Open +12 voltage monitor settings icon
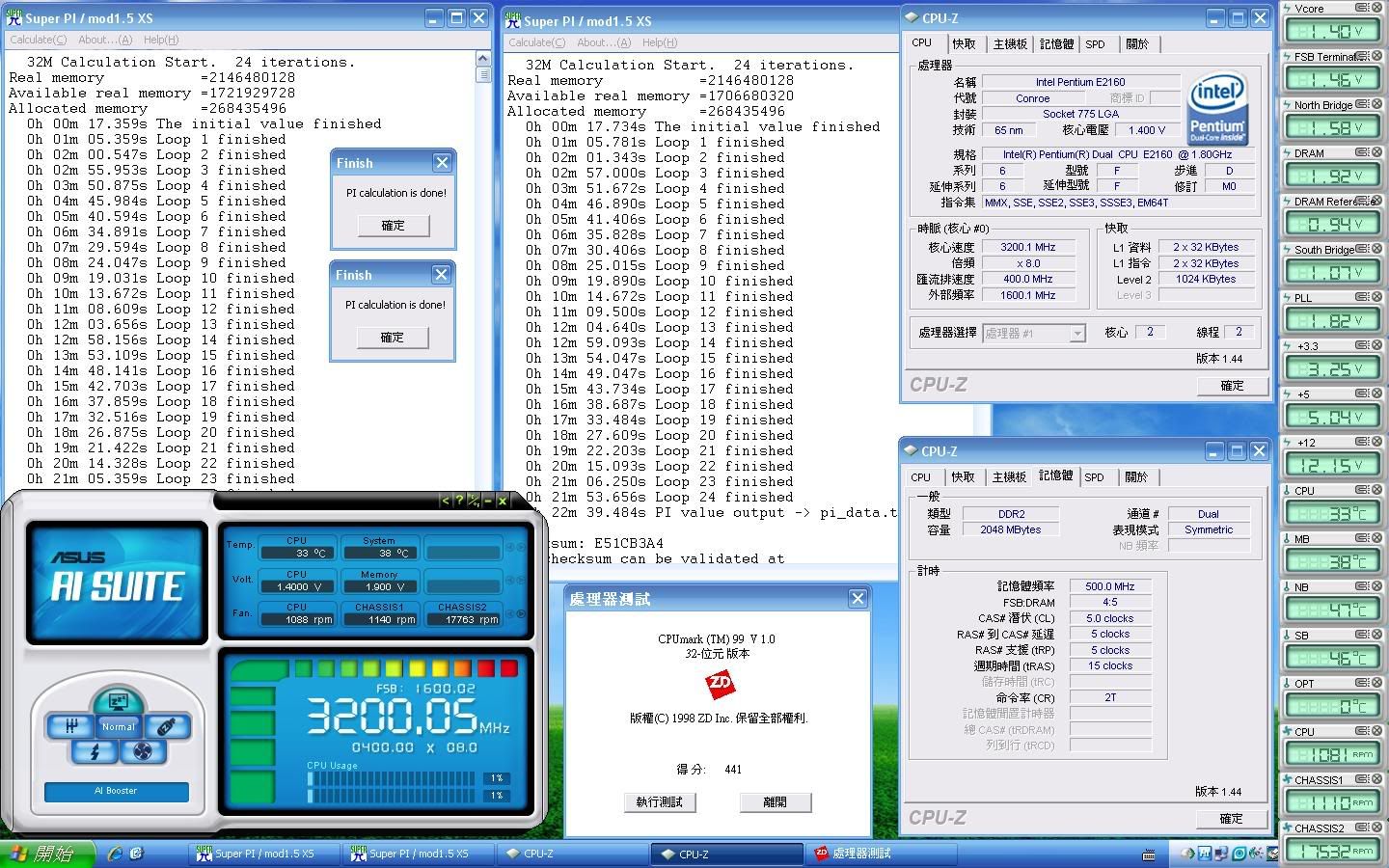 [x=1362, y=442]
